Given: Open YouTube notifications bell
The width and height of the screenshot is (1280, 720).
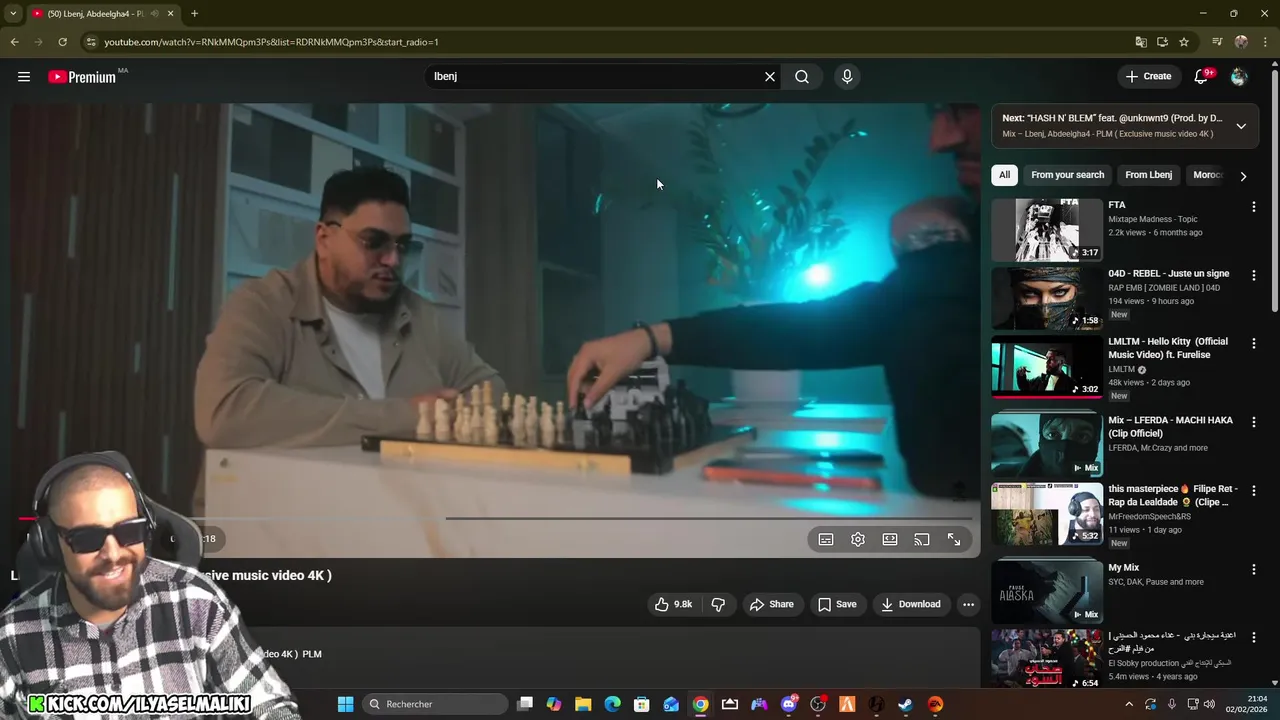Looking at the screenshot, I should (x=1201, y=77).
